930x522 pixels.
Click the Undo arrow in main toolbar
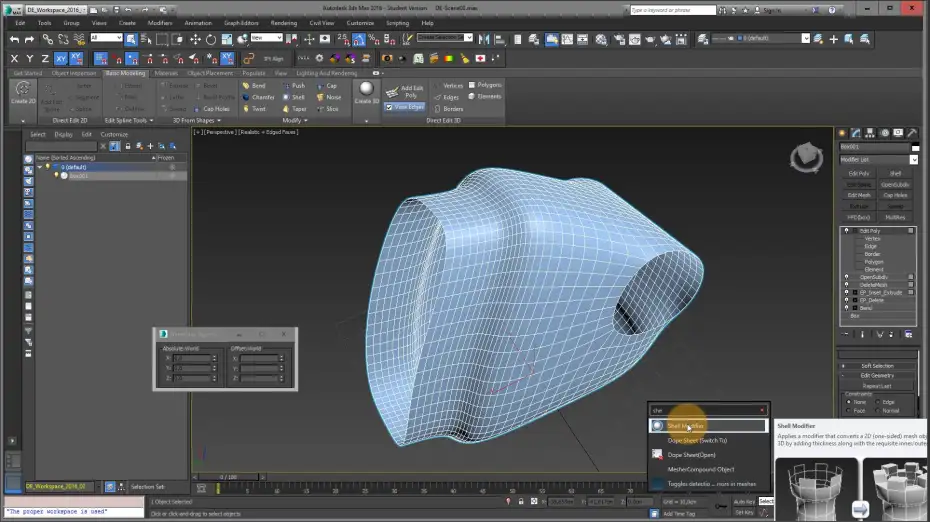14,39
